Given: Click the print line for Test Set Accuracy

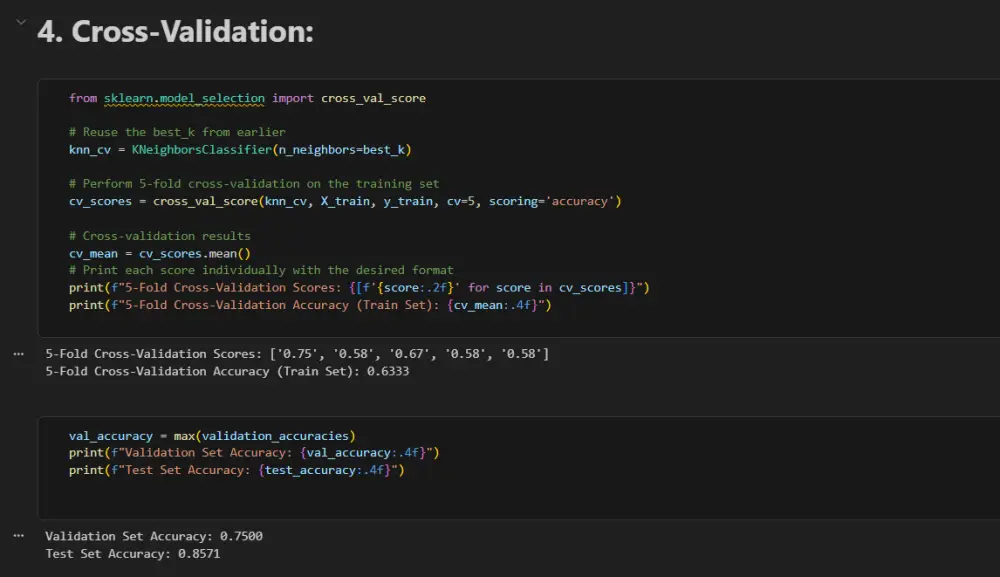Looking at the screenshot, I should click(237, 471).
